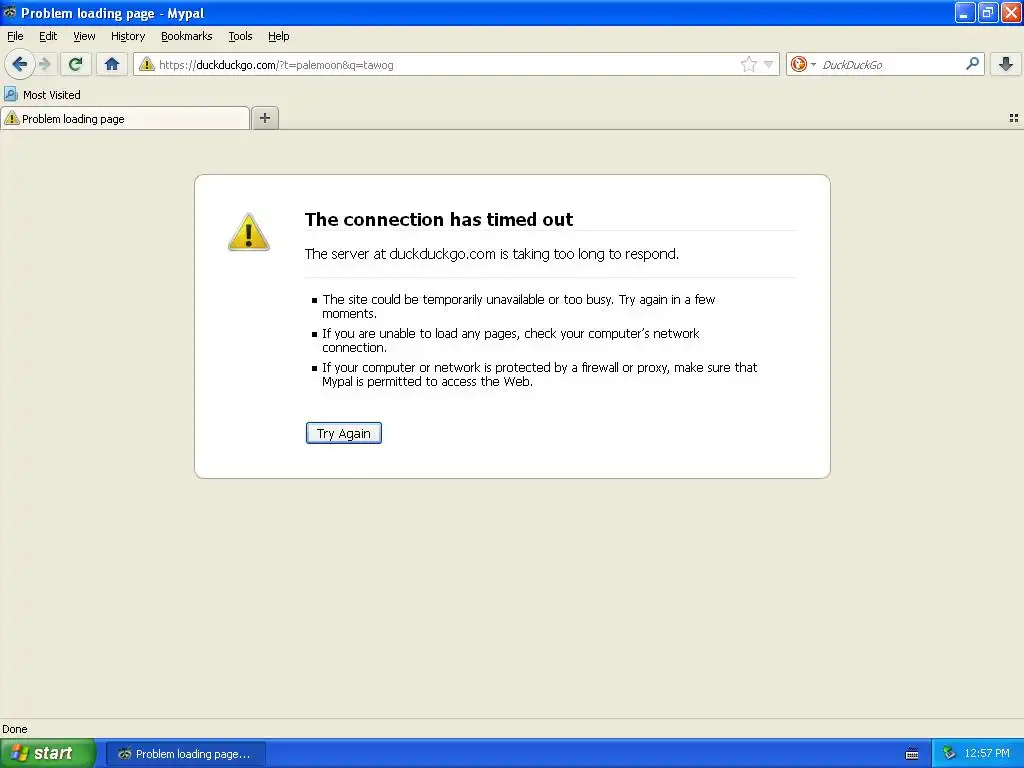Click the Windows start button
Viewport: 1024px width, 768px height.
coord(48,753)
